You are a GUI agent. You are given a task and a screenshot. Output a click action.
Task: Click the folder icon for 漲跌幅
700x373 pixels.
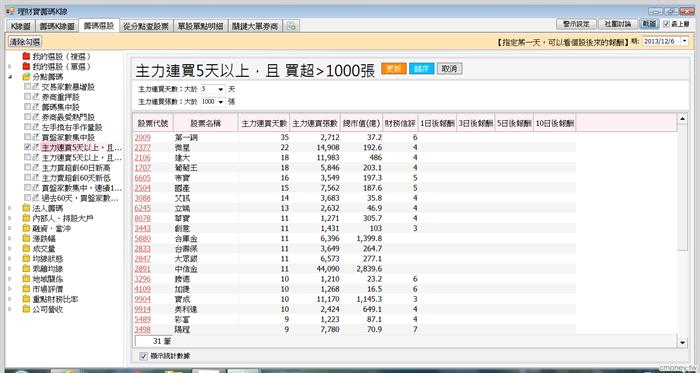26,238
